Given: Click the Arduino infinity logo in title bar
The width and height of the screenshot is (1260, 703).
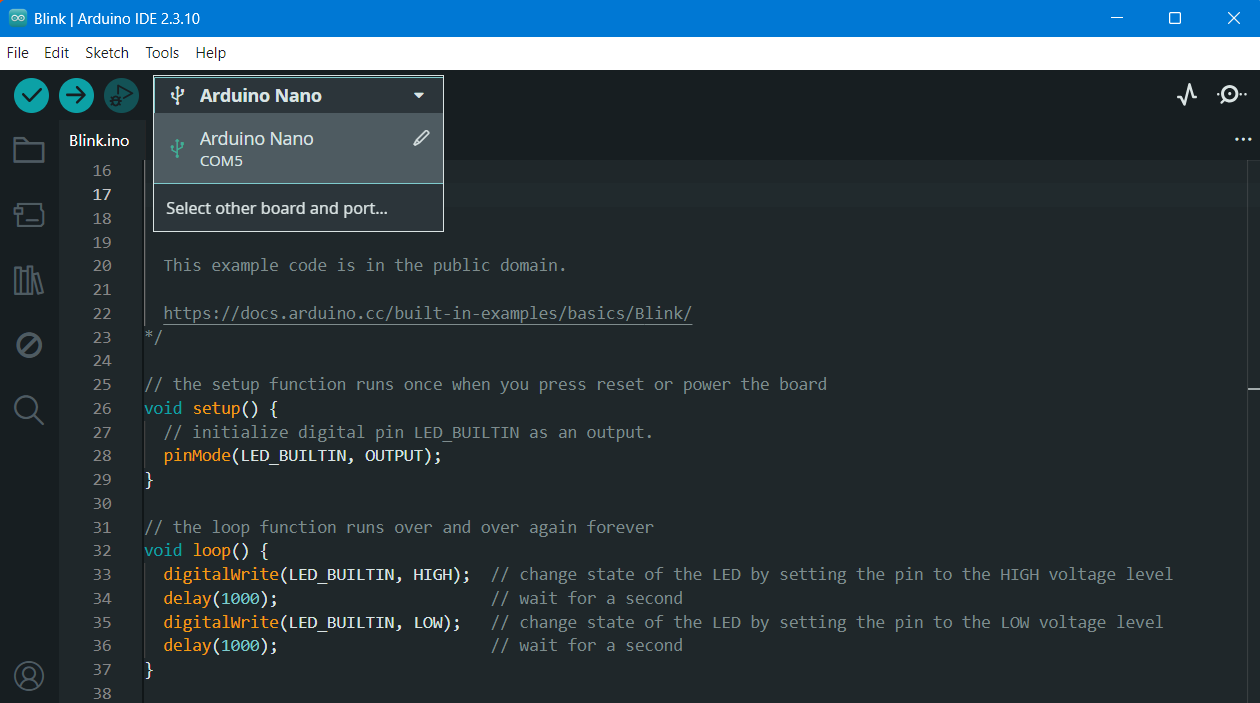Looking at the screenshot, I should tap(18, 18).
